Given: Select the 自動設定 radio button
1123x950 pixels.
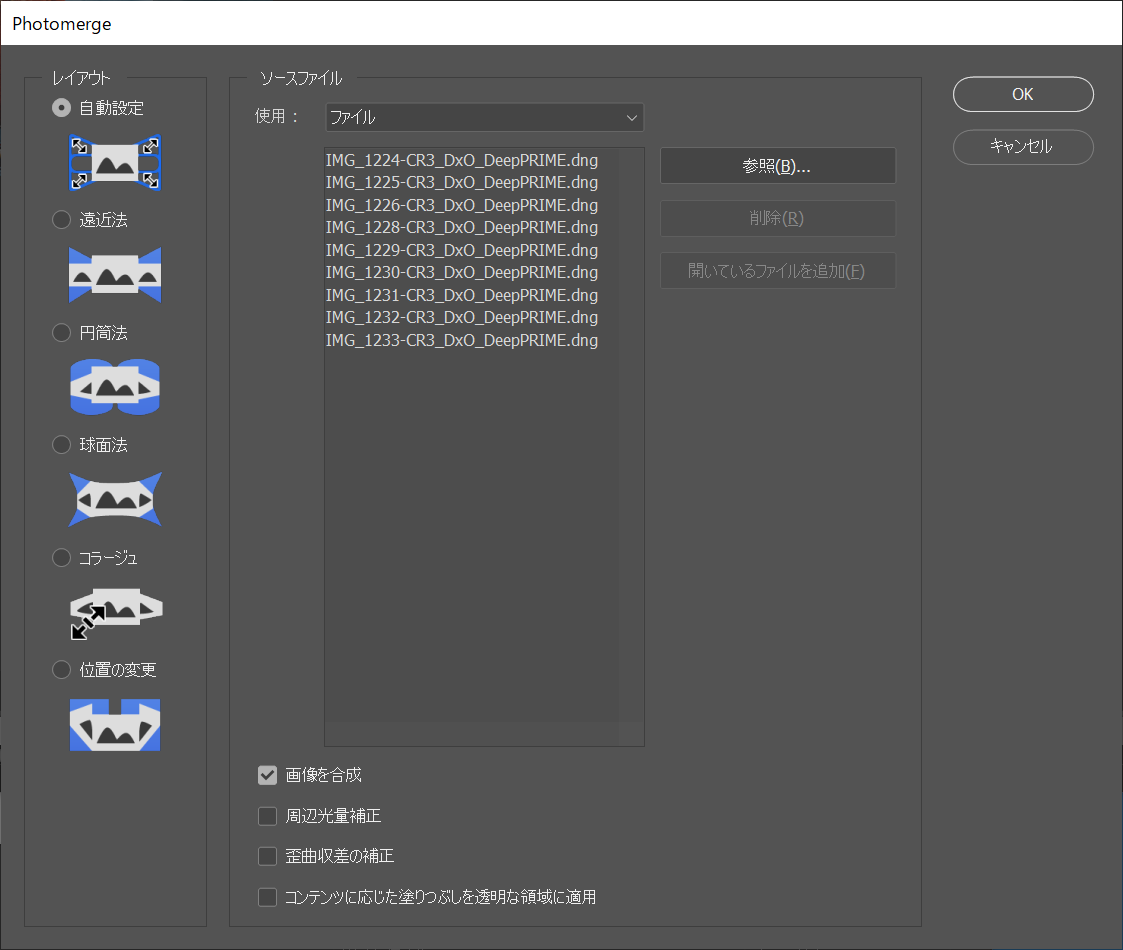Looking at the screenshot, I should click(x=62, y=107).
